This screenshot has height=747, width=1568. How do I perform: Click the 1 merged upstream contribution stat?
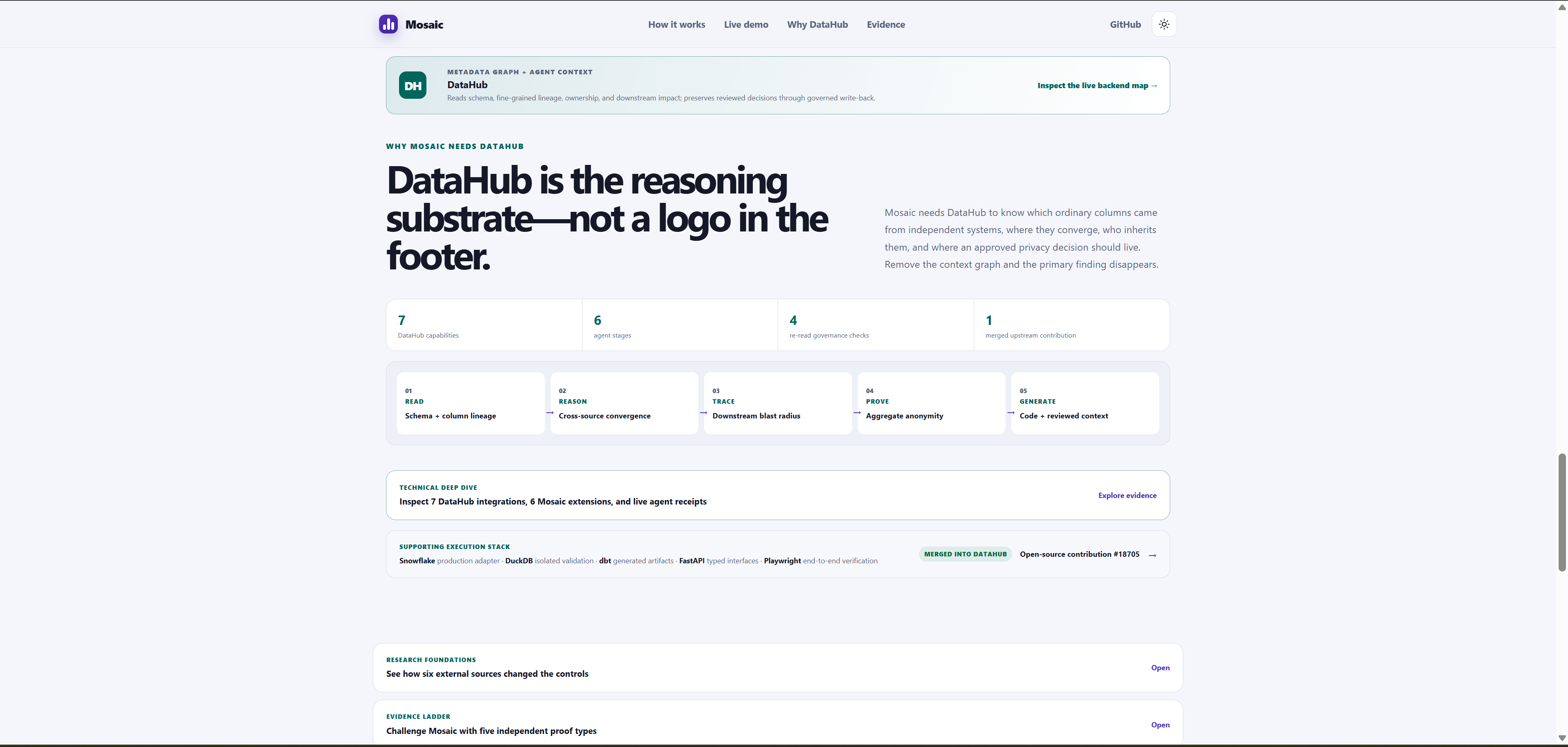click(x=1071, y=325)
